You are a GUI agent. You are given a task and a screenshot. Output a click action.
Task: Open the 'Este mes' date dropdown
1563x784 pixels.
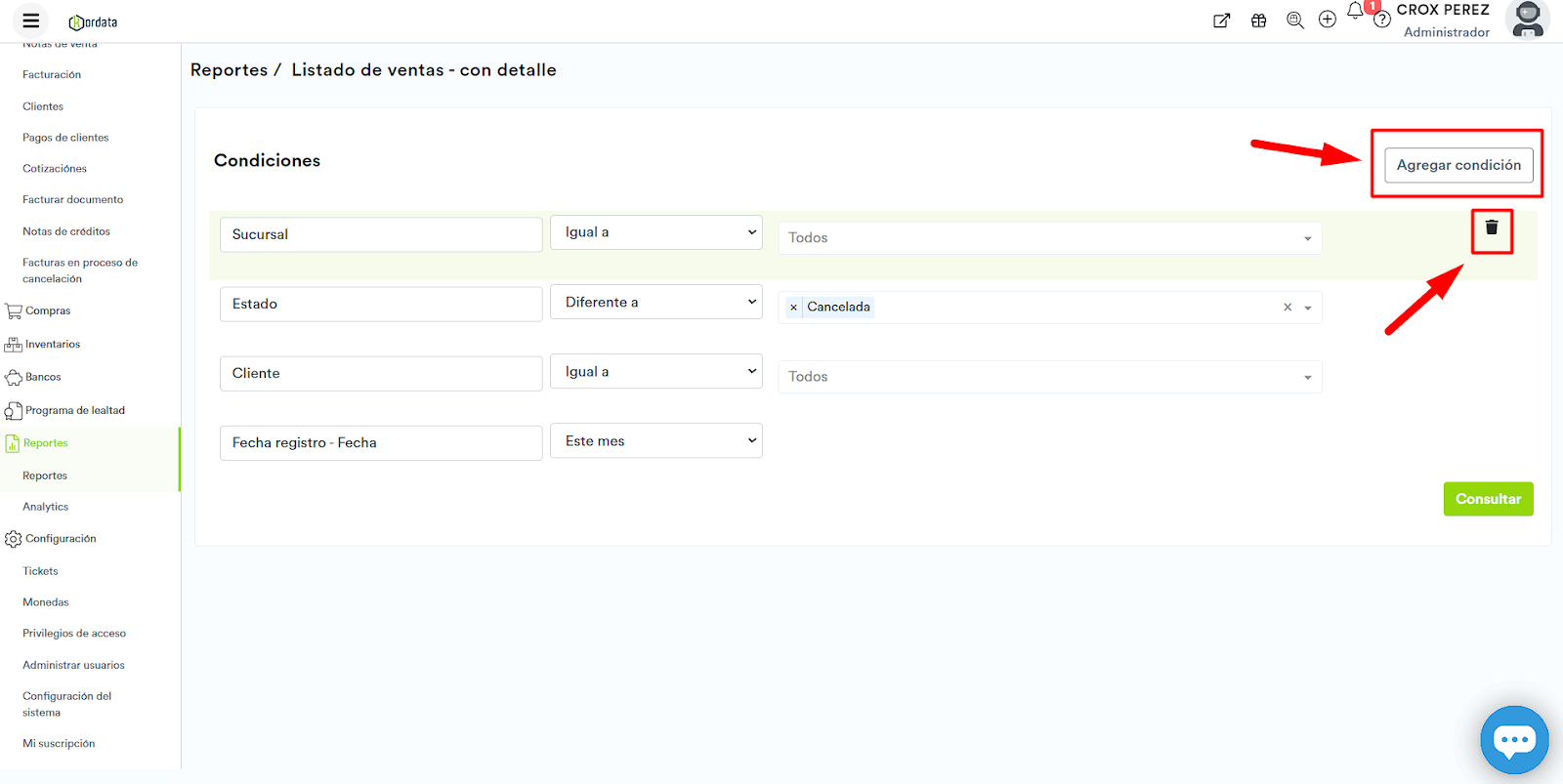tap(655, 441)
